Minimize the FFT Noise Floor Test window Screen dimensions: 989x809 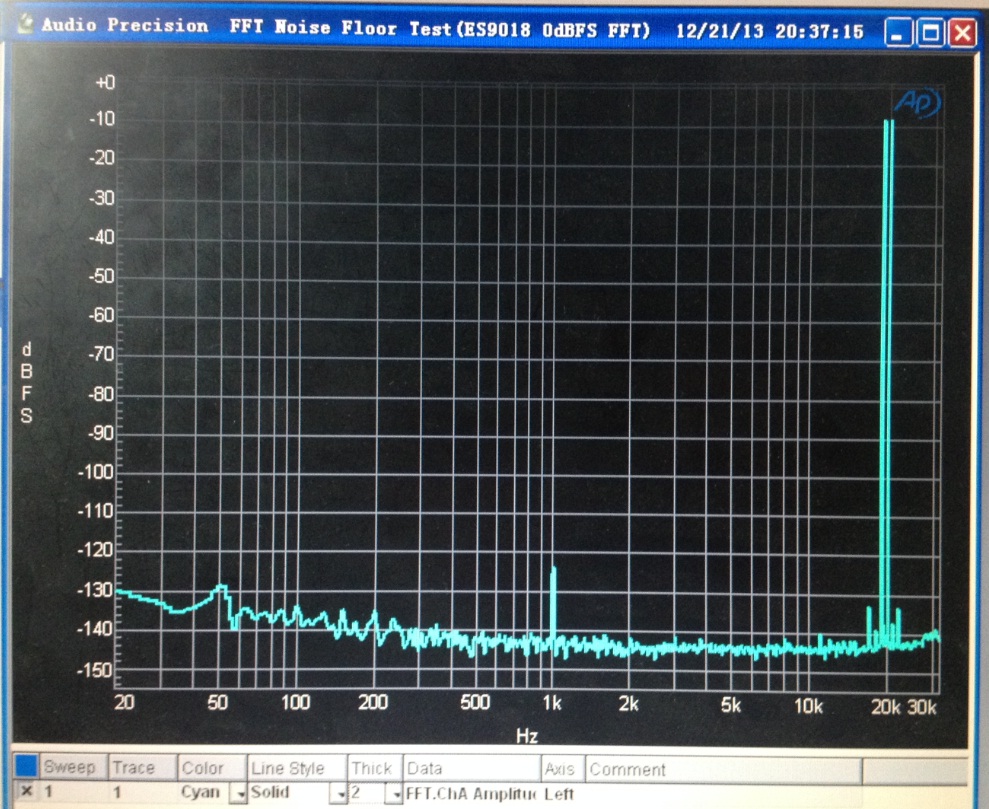point(898,32)
